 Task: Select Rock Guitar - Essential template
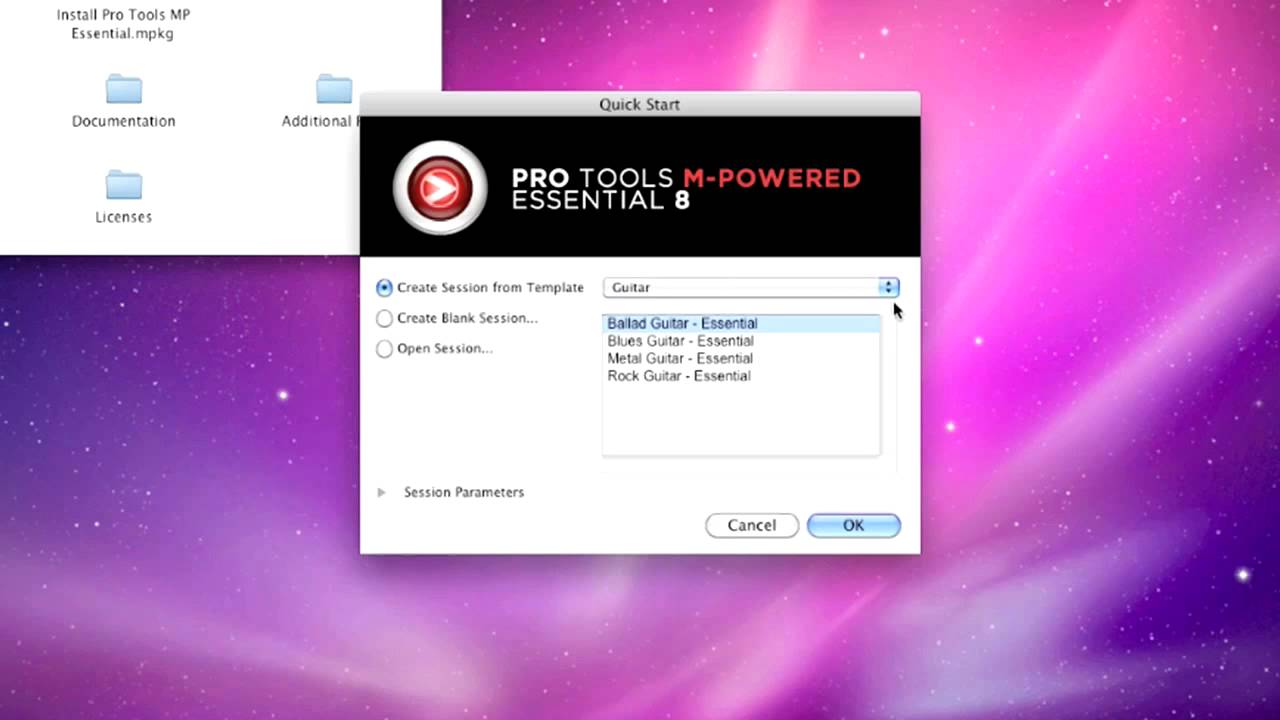pos(741,376)
